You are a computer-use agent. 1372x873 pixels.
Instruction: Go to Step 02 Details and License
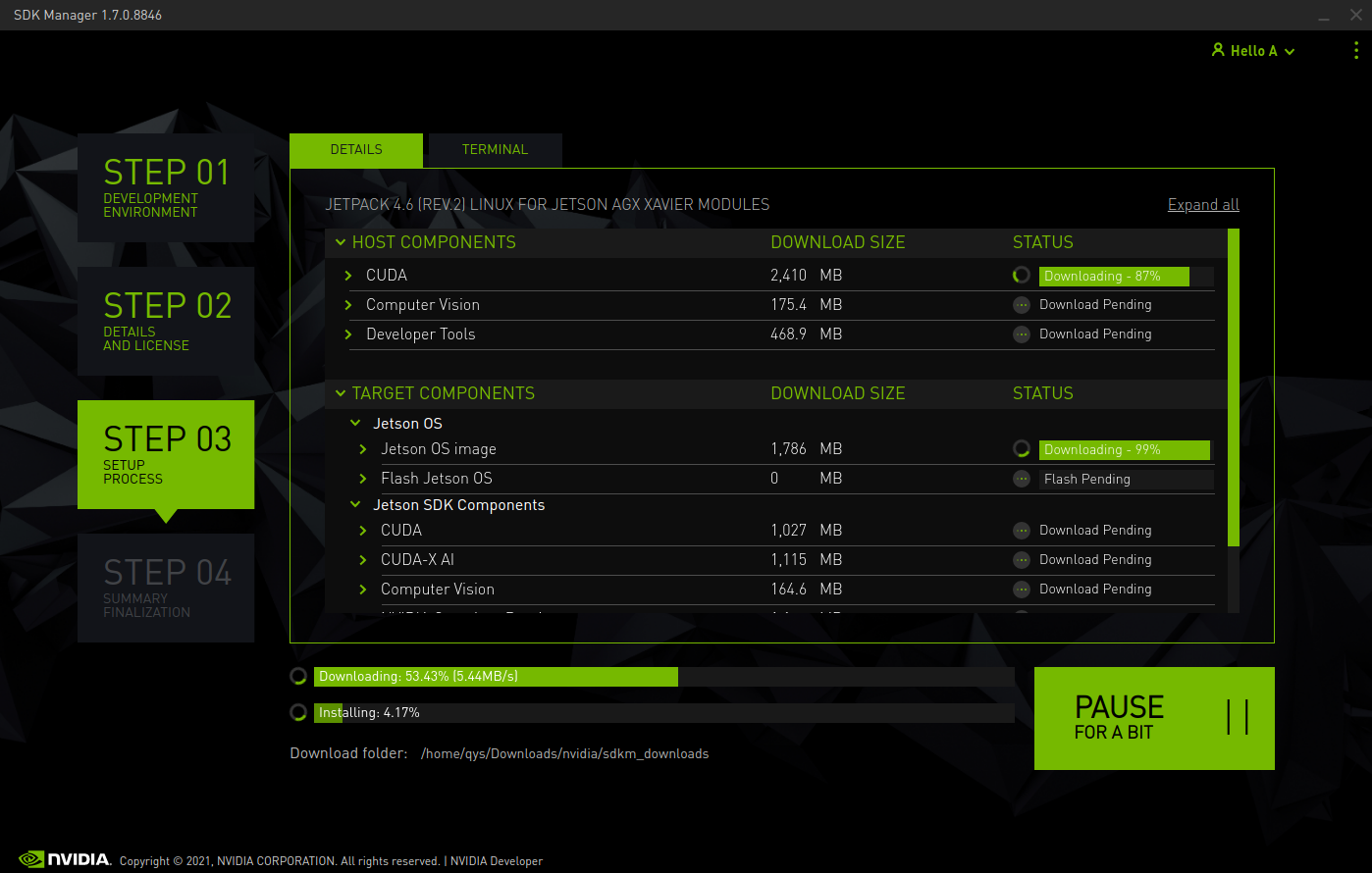pyautogui.click(x=166, y=321)
